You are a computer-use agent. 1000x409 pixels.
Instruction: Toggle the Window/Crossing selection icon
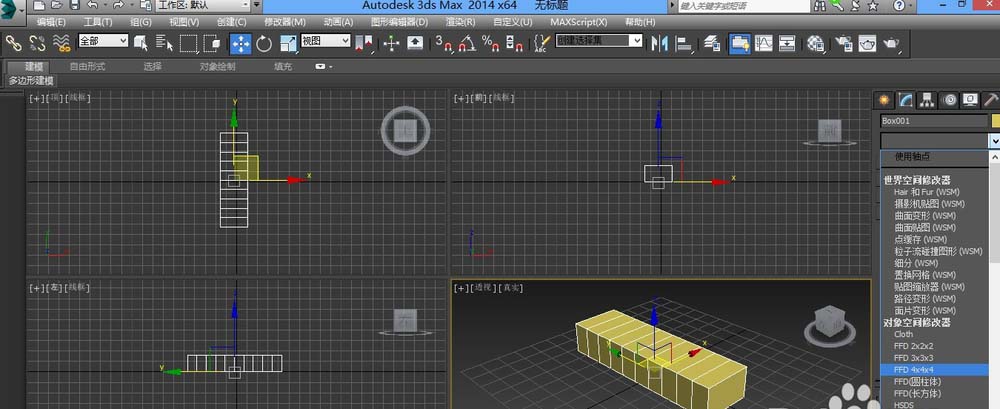click(x=212, y=43)
